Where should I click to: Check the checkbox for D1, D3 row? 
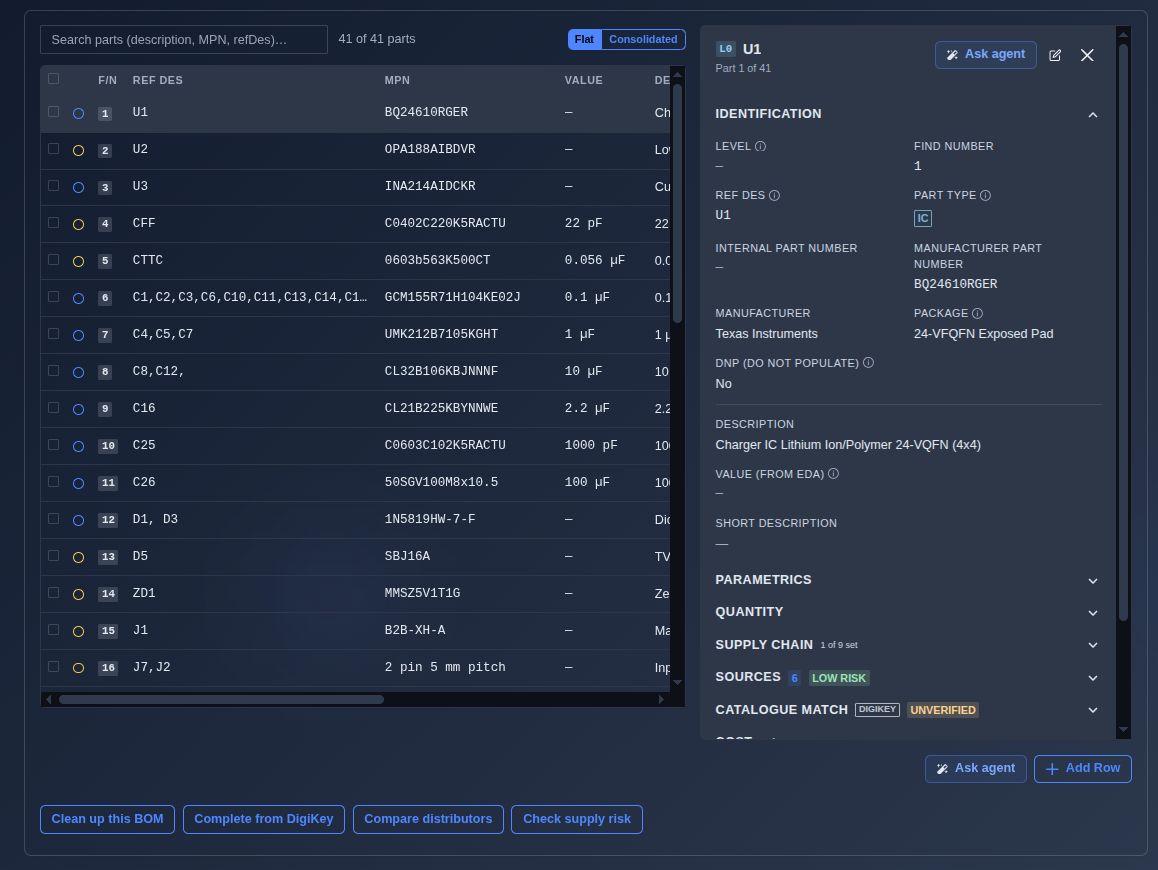tap(53, 518)
